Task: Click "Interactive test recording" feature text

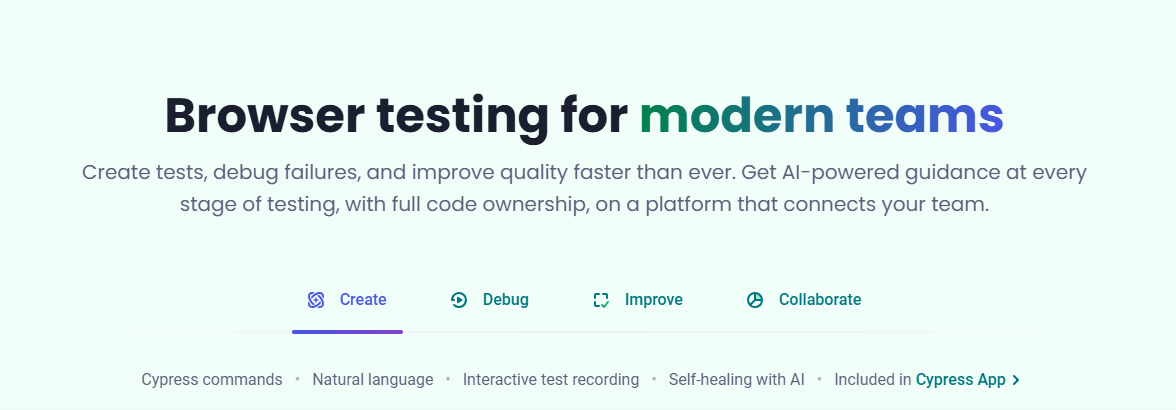Action: (551, 380)
